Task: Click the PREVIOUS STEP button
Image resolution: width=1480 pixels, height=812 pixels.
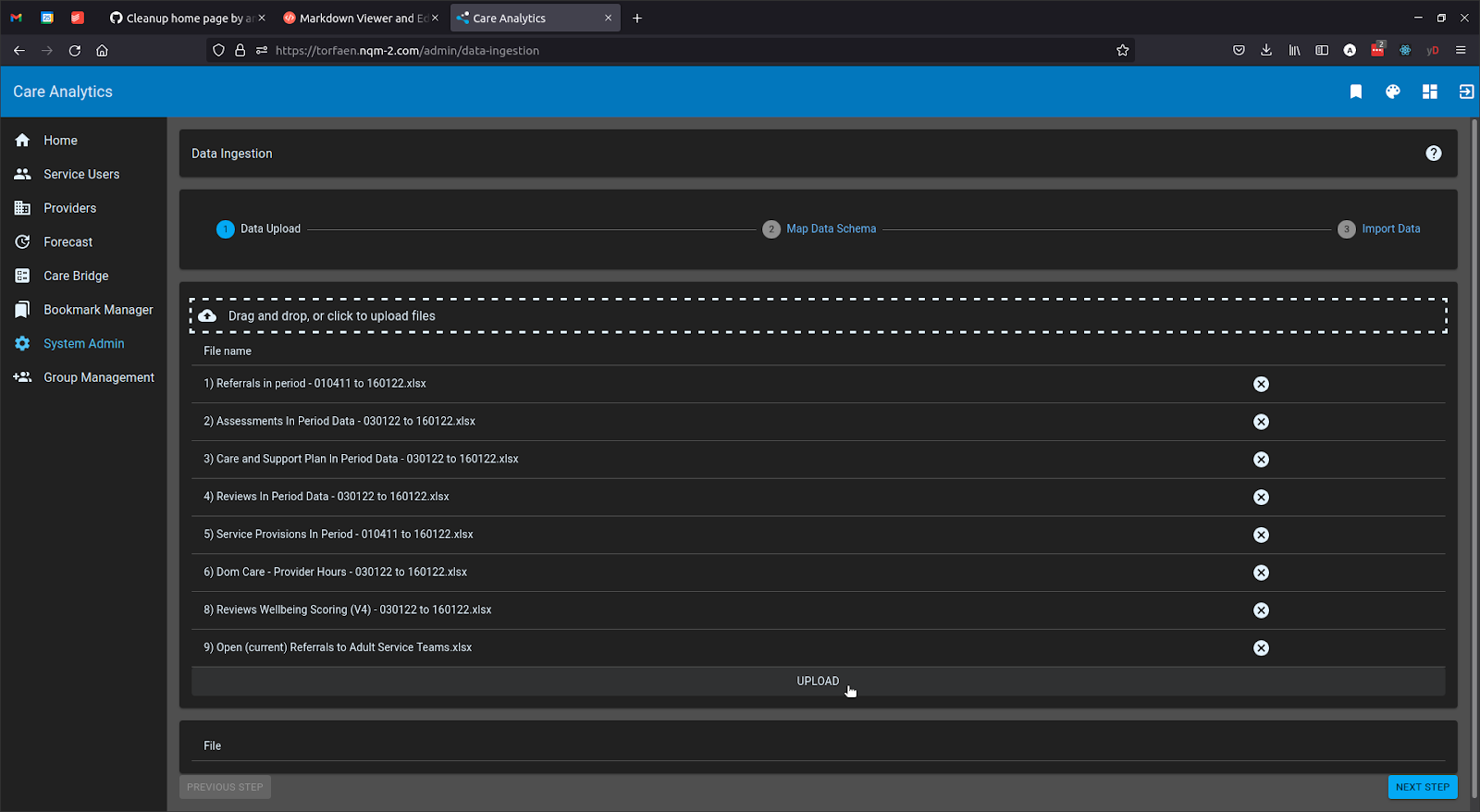Action: tap(225, 787)
